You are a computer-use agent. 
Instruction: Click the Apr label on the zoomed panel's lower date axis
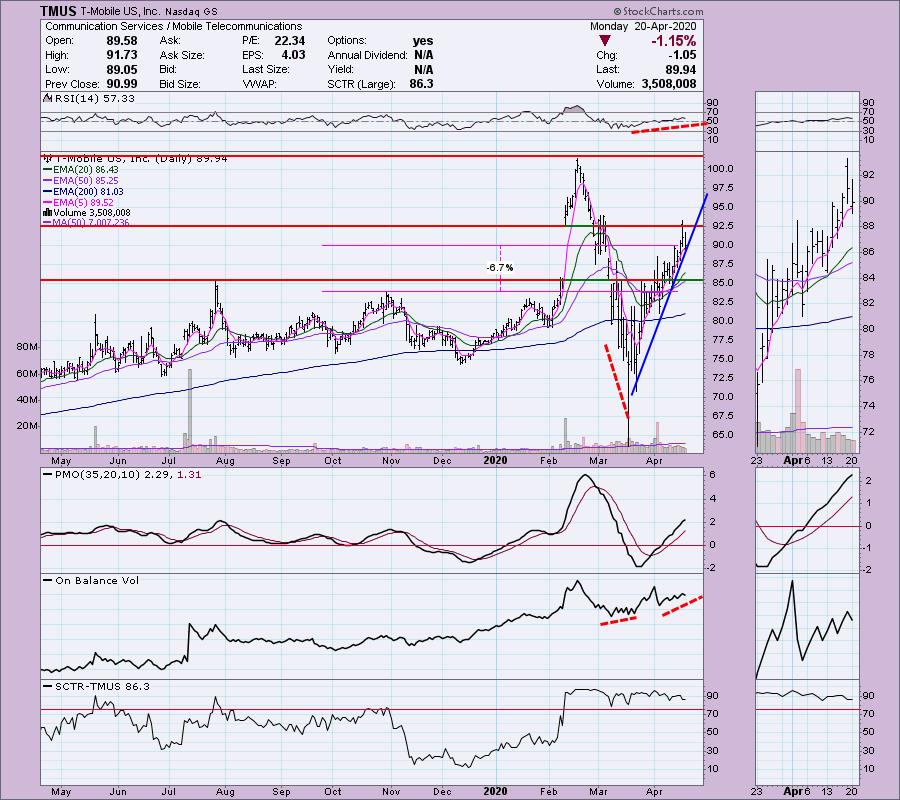pyautogui.click(x=793, y=791)
